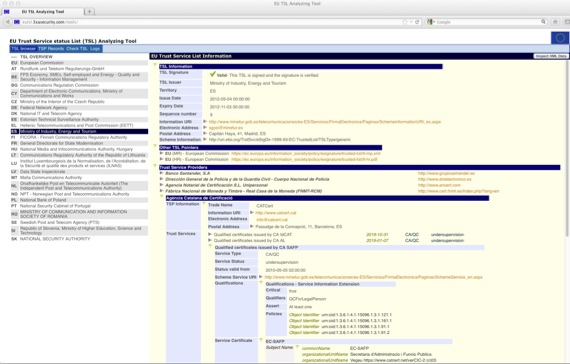The image size is (570, 364).
Task: Open the Check TSL menu tab
Action: click(x=77, y=49)
